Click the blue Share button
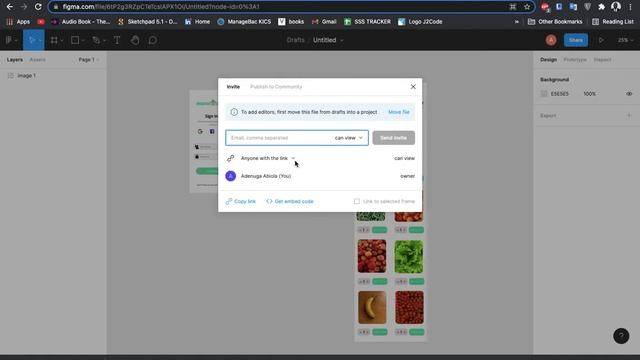 pos(576,40)
